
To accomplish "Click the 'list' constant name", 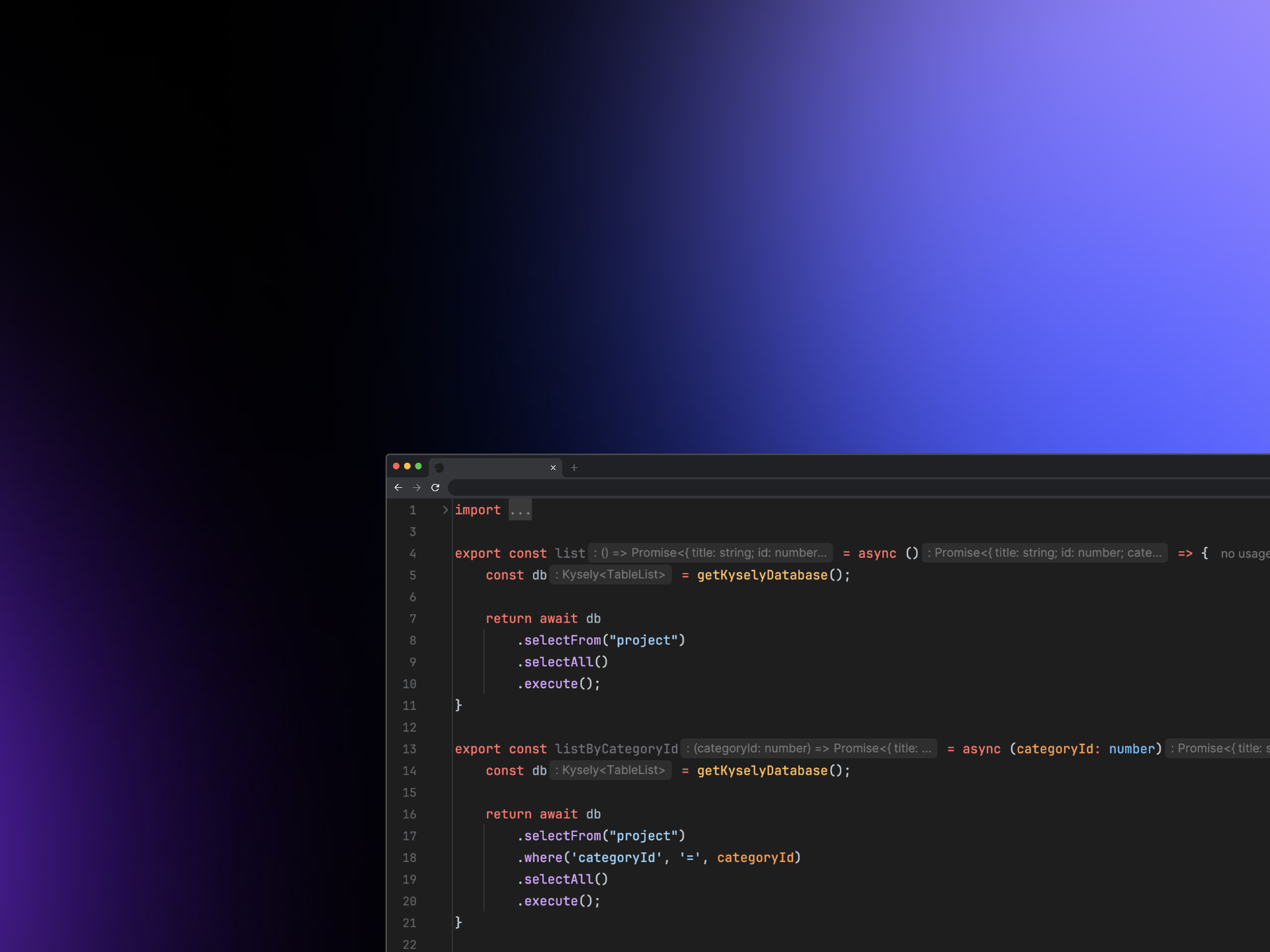I will click(570, 553).
